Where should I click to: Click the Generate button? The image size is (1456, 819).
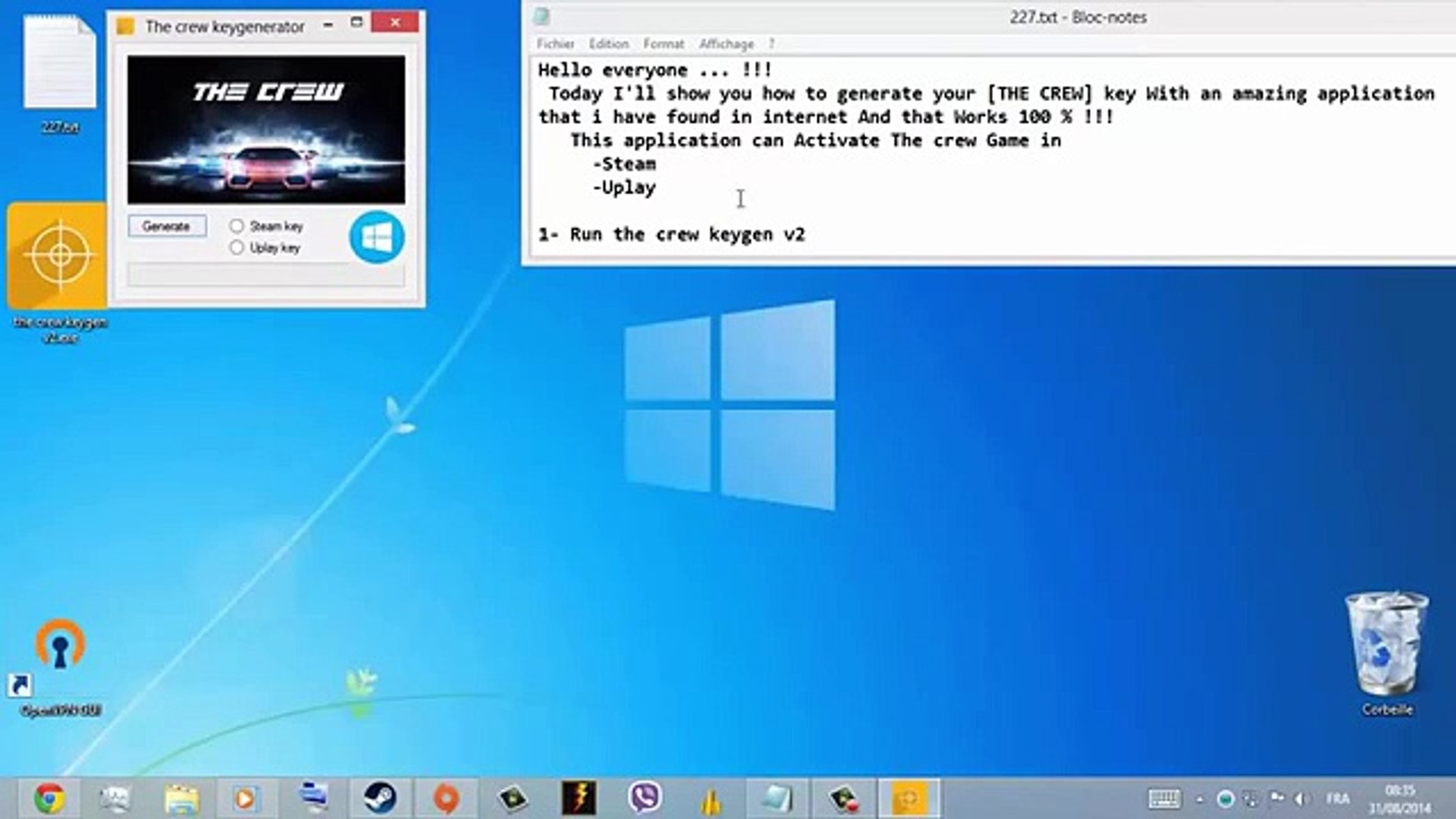167,226
